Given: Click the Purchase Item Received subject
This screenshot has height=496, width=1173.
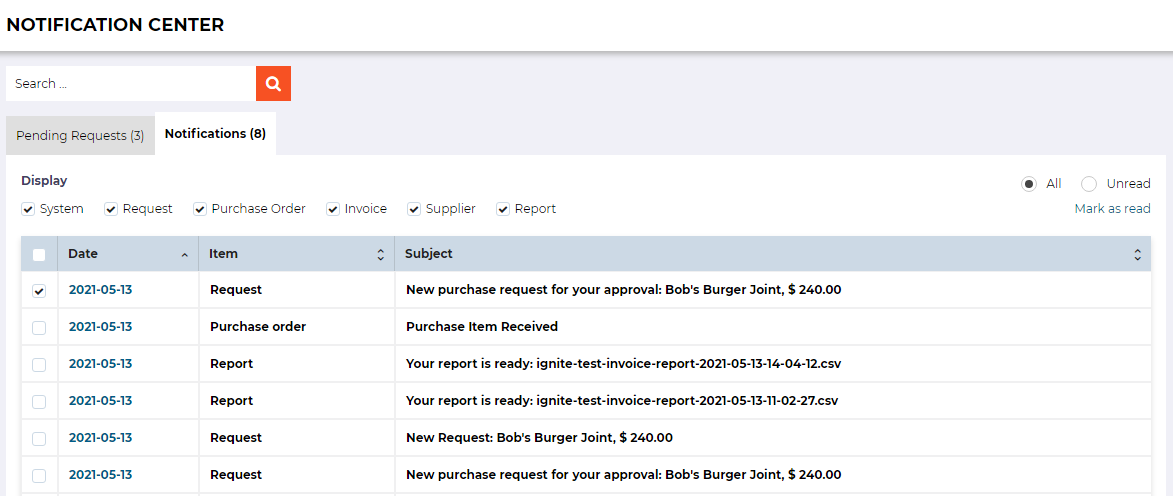Looking at the screenshot, I should pos(482,327).
